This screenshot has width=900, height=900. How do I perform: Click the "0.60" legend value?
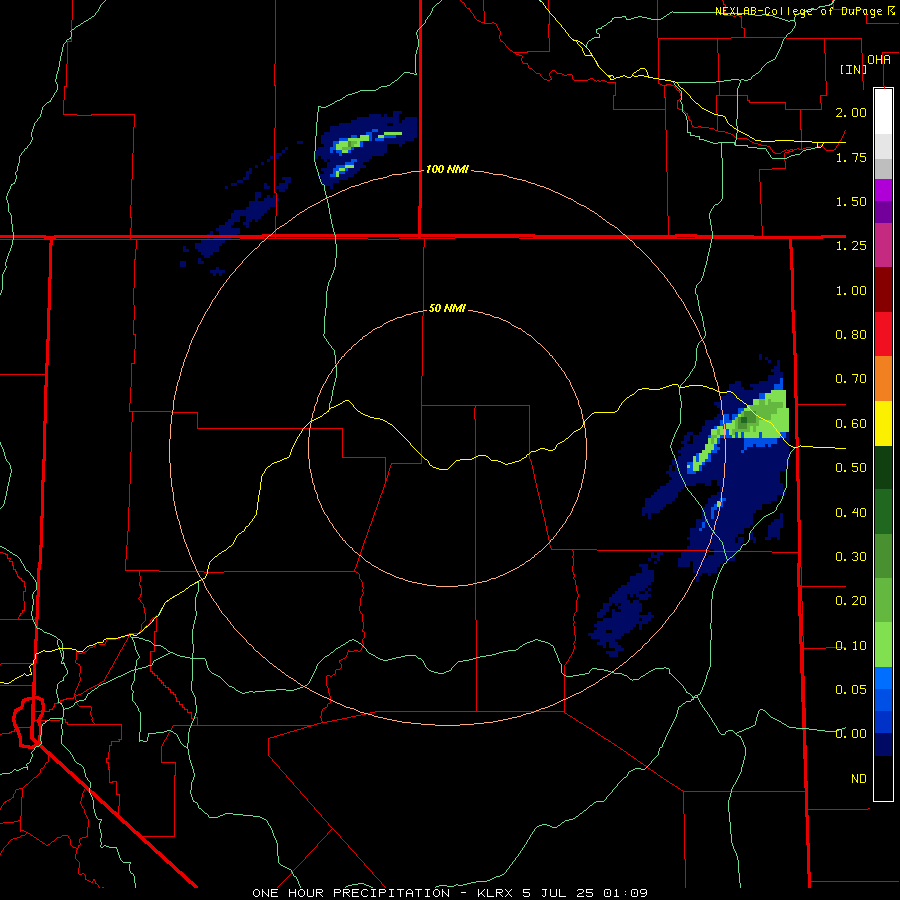click(851, 424)
